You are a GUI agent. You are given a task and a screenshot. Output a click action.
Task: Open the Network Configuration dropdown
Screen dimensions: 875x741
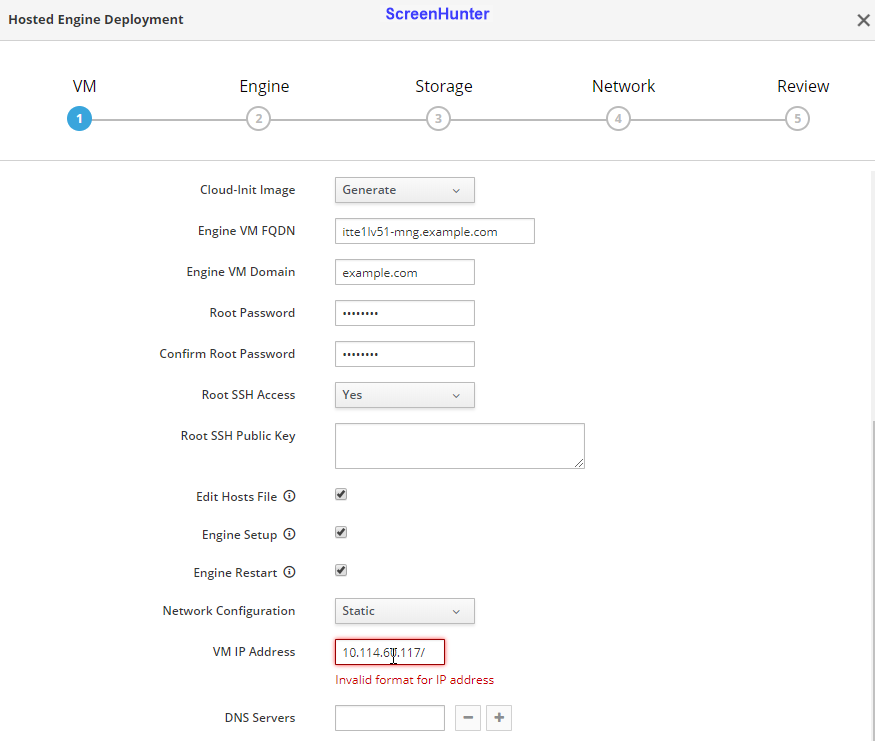(x=404, y=611)
